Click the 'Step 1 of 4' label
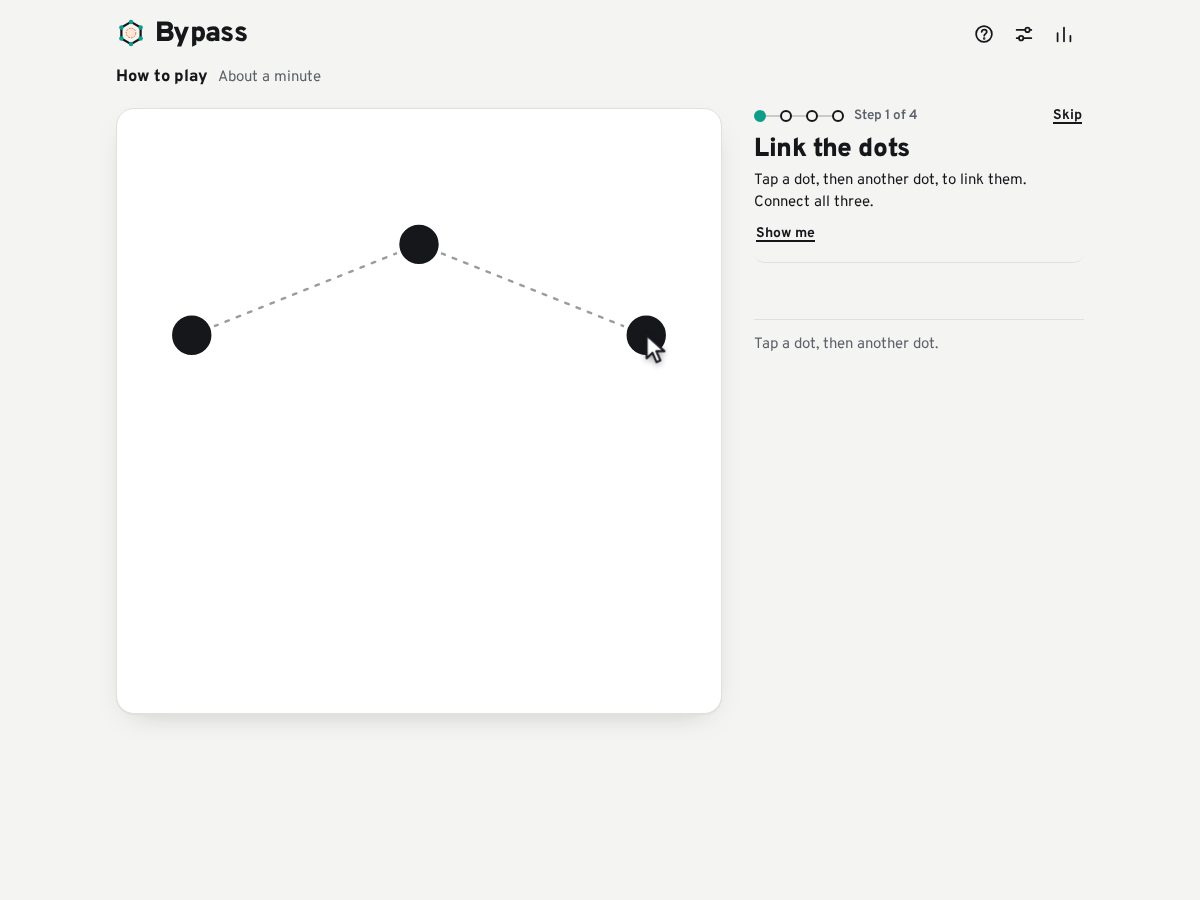Screen dimensions: 1200x900 885,115
